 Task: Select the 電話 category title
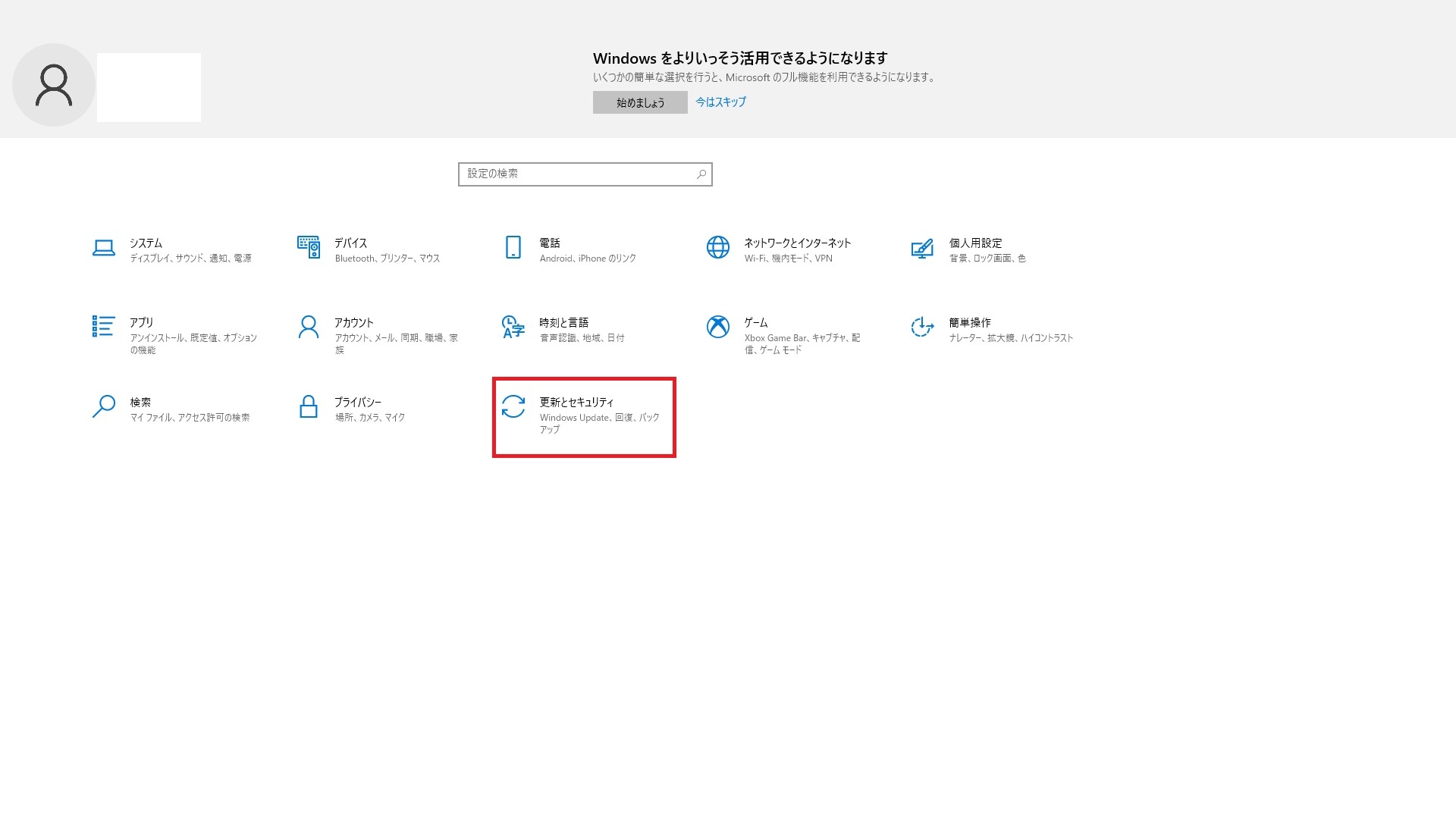550,243
